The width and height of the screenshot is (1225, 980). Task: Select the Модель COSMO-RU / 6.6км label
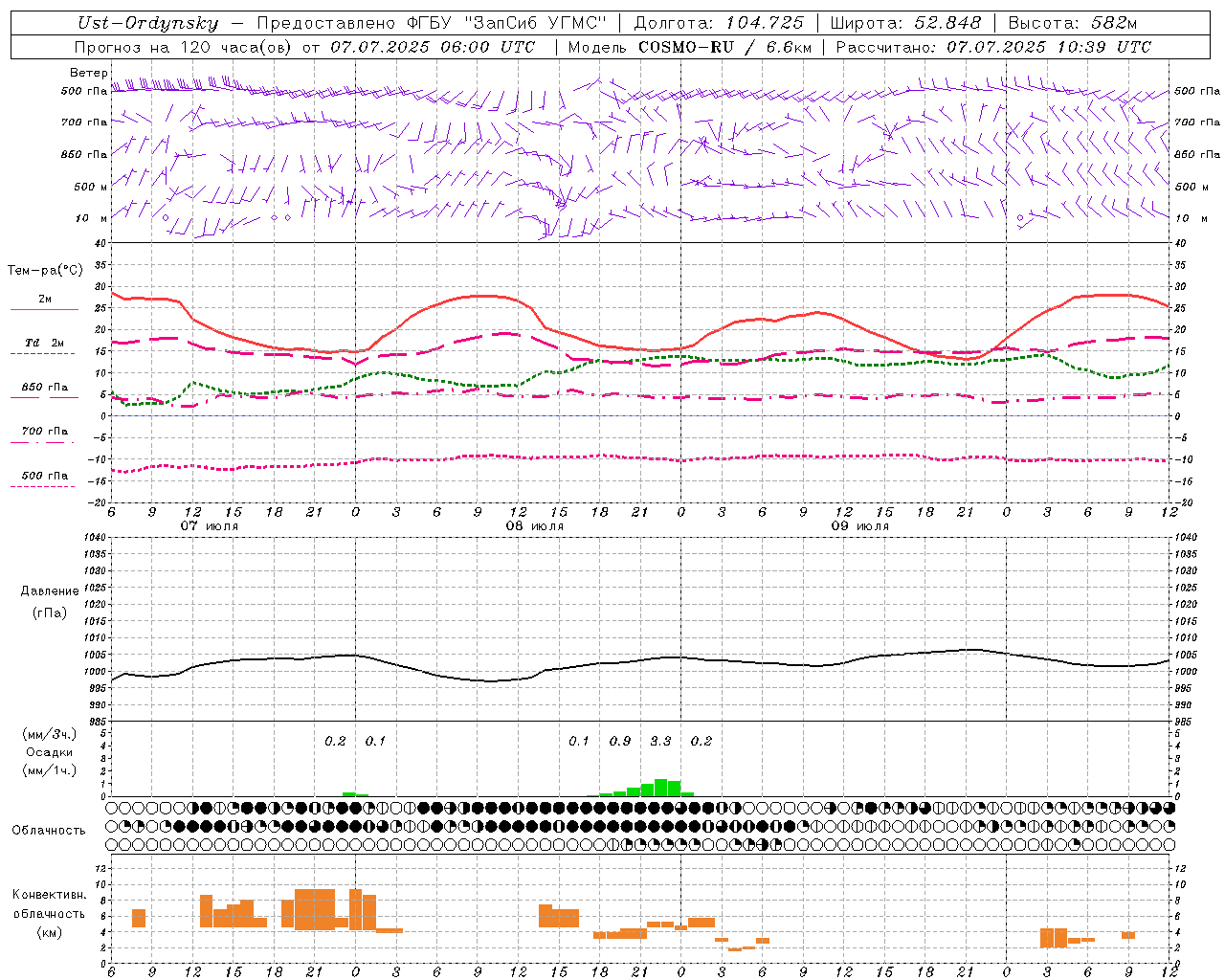689,47
